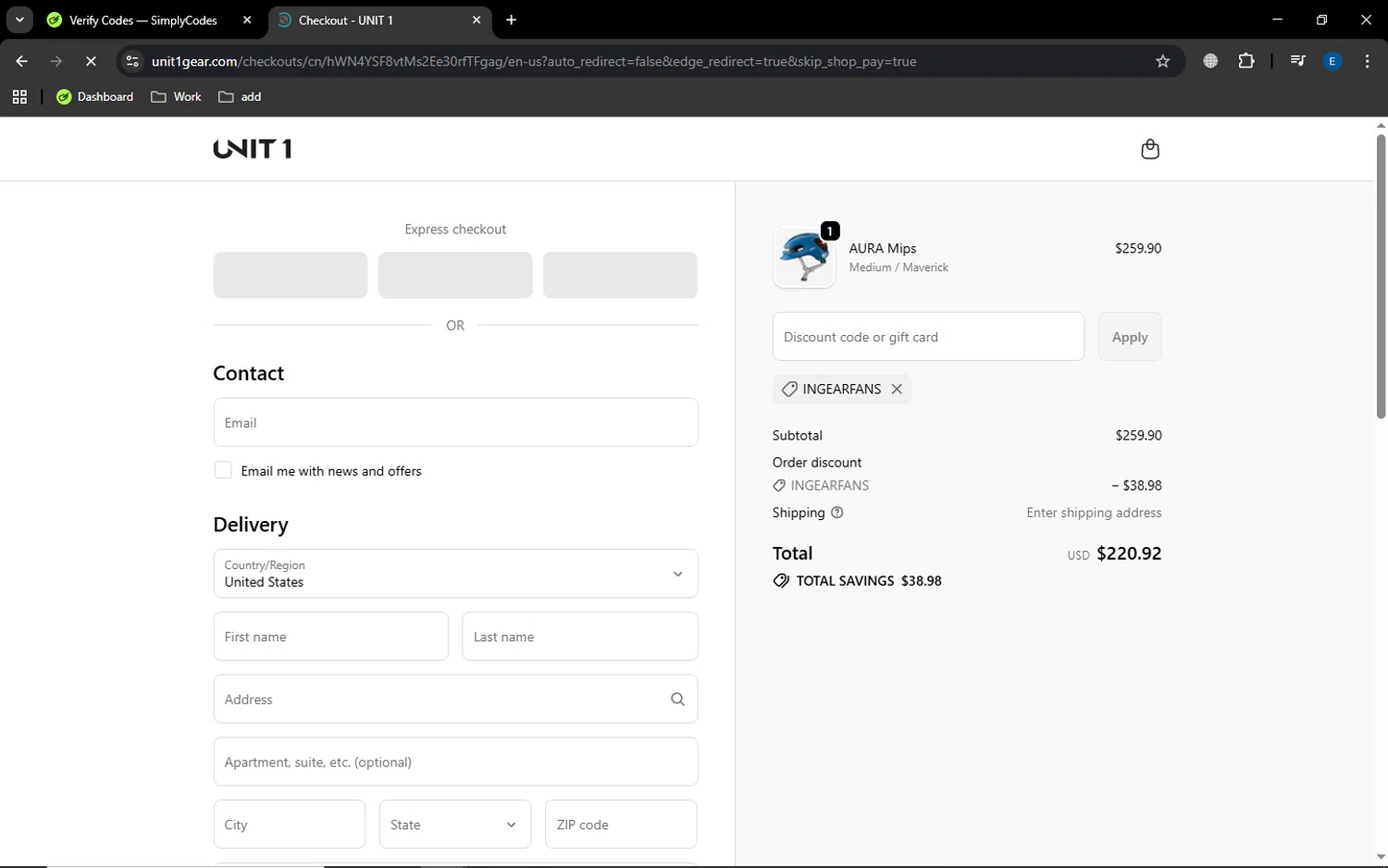Click the Last name field
This screenshot has height=868, width=1388.
tap(580, 637)
